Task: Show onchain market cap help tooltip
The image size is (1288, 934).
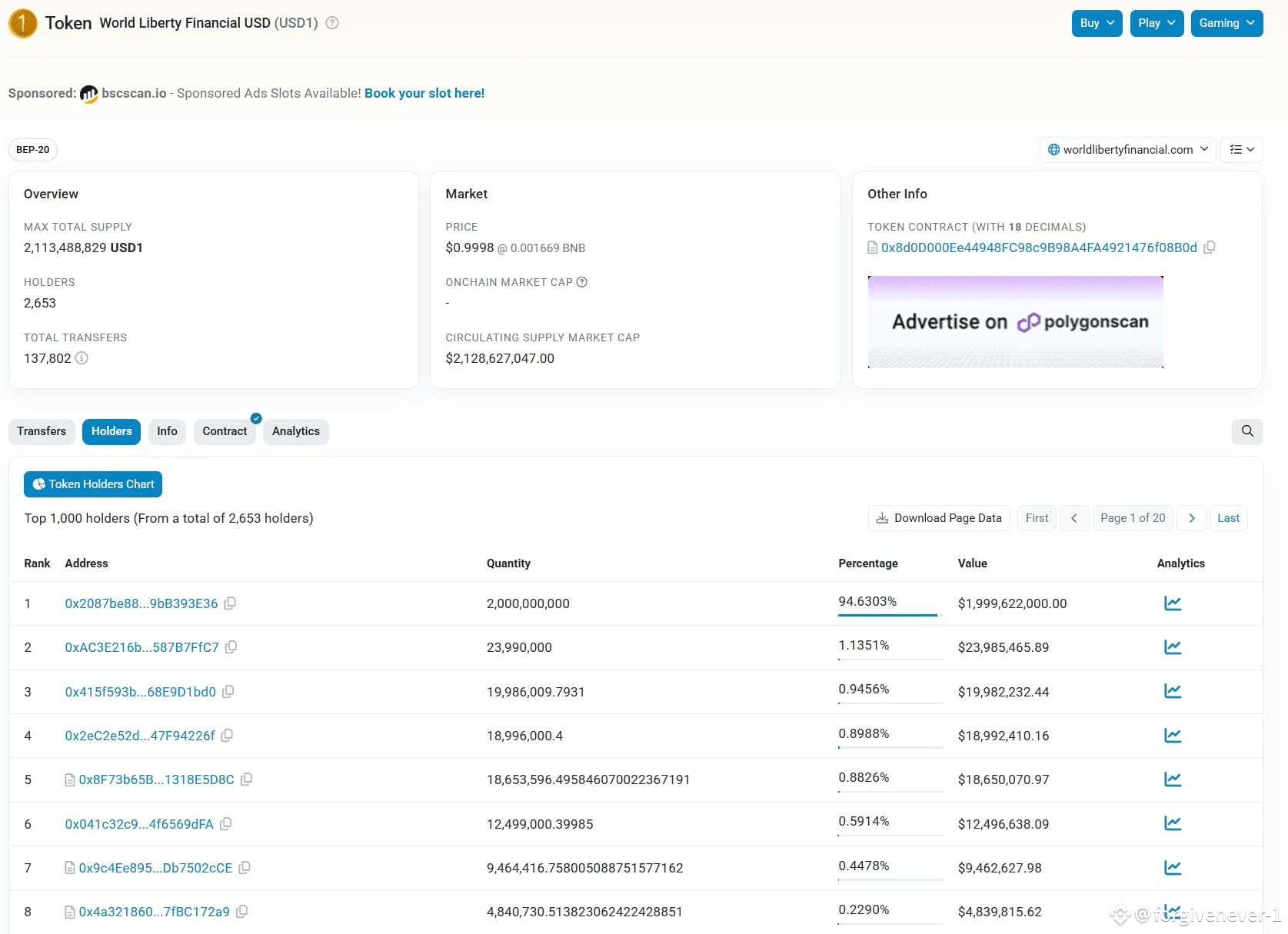Action: [582, 282]
